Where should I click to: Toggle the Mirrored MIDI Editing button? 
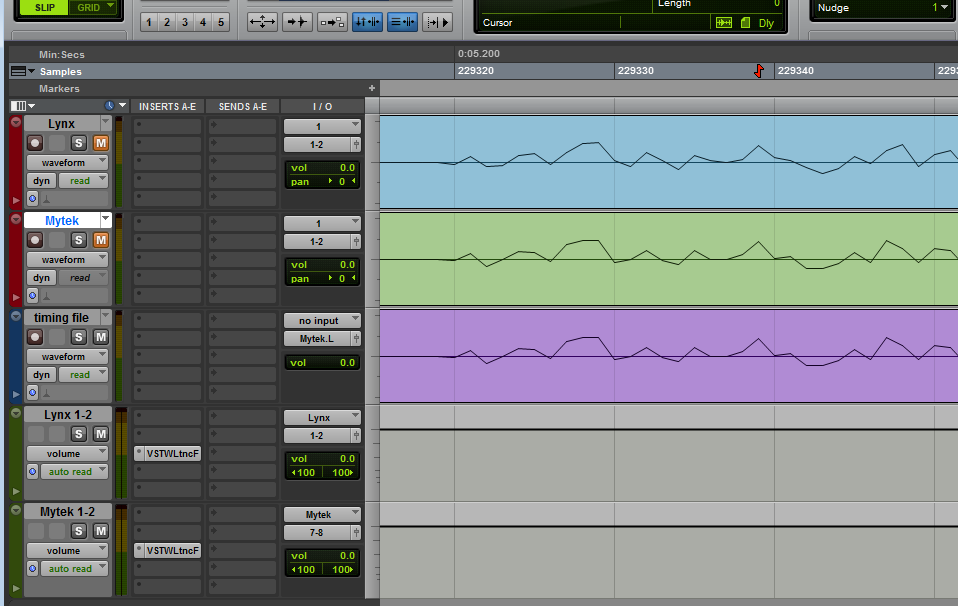point(332,22)
